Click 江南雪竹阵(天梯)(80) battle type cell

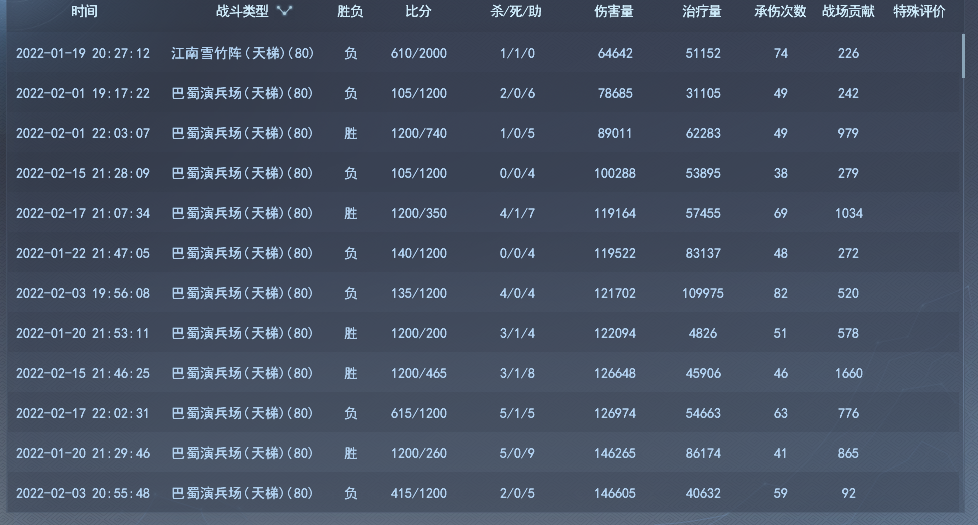(x=243, y=54)
